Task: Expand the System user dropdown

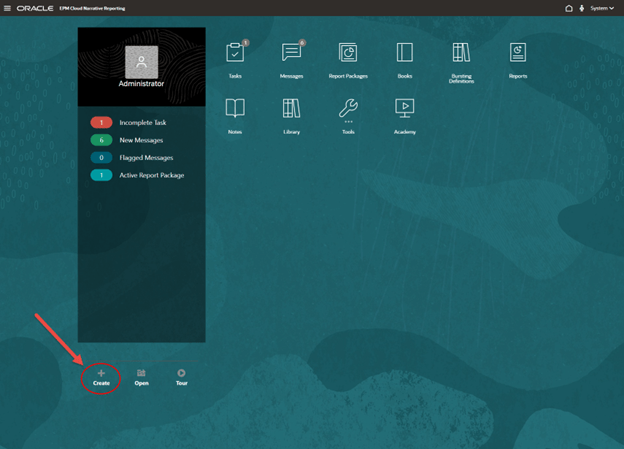Action: click(x=602, y=8)
